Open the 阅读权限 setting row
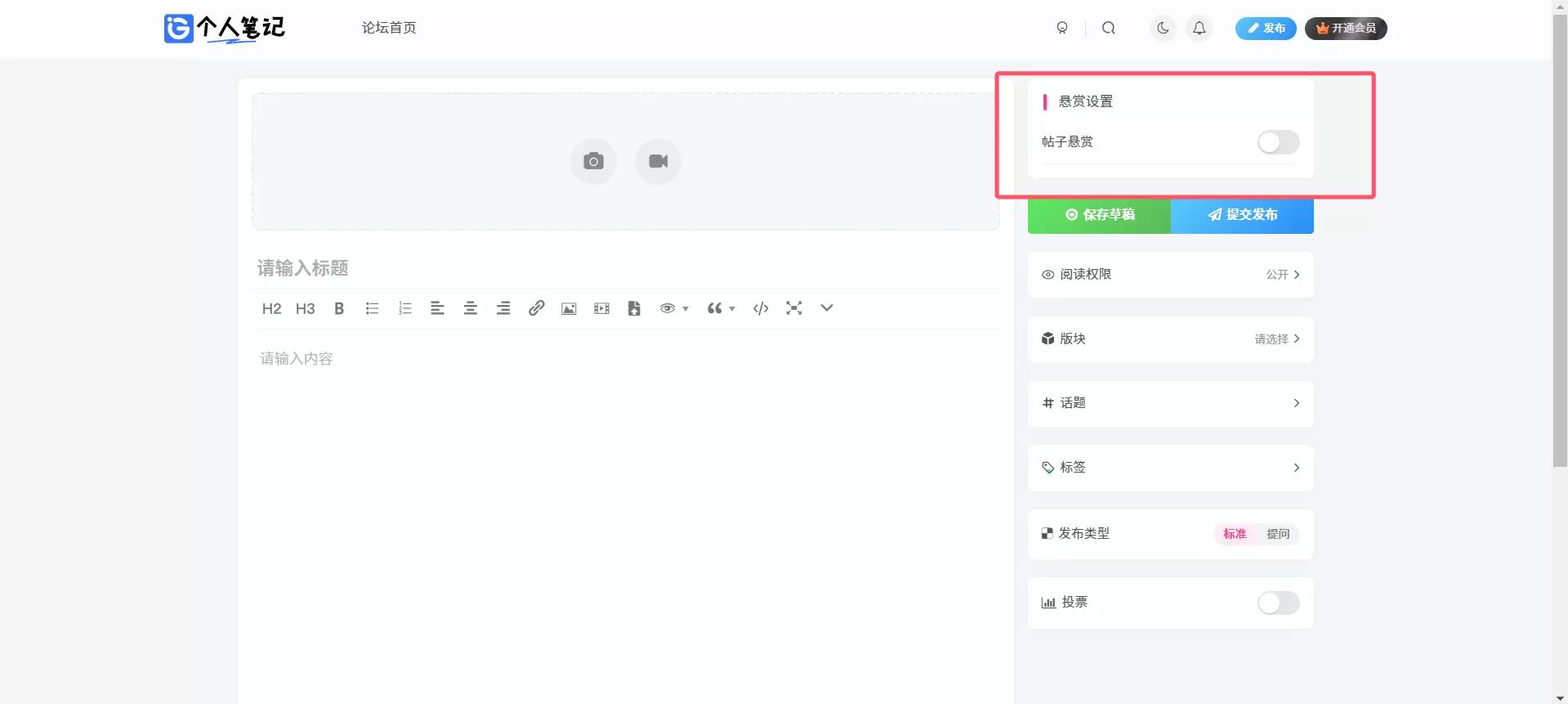1568x704 pixels. coord(1170,275)
